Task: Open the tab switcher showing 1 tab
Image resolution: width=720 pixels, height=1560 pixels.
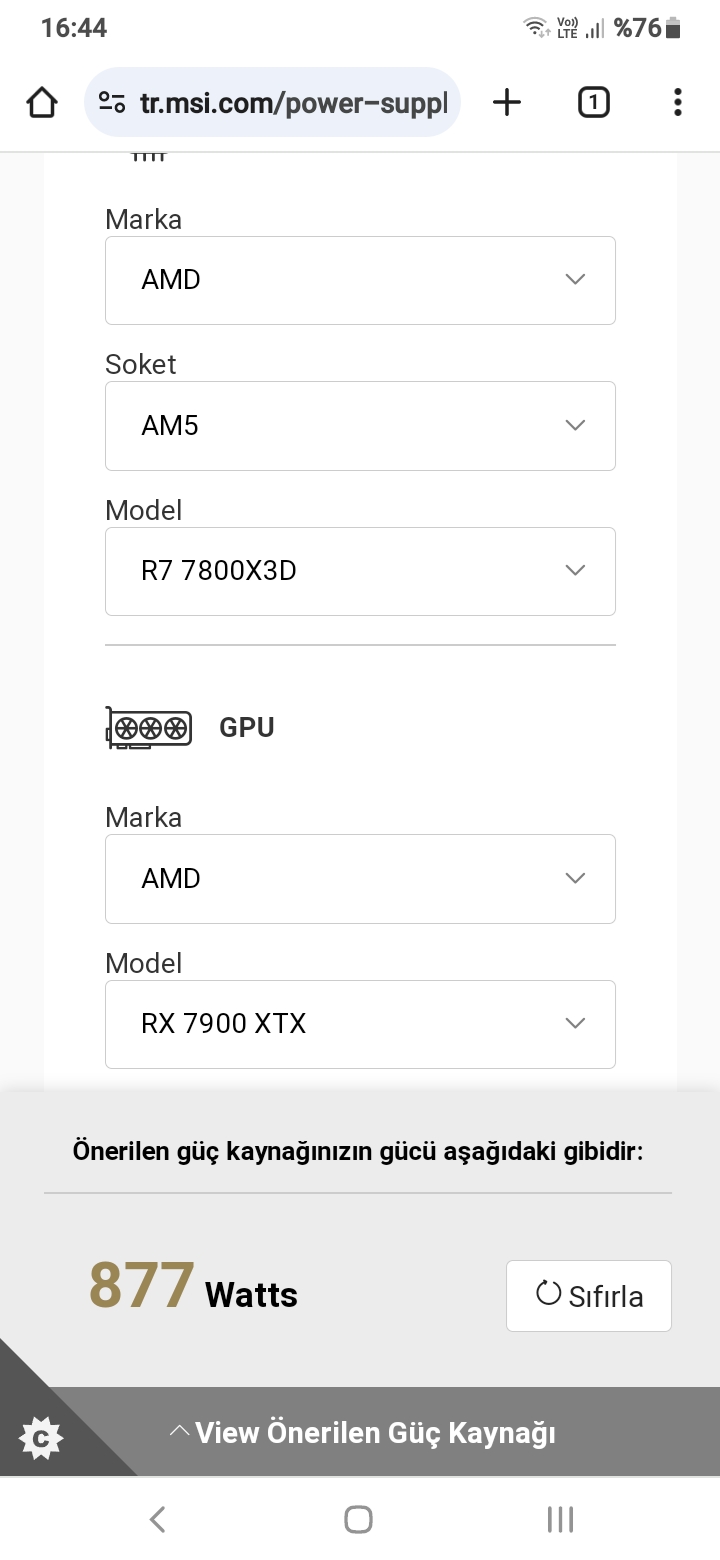Action: pyautogui.click(x=593, y=102)
